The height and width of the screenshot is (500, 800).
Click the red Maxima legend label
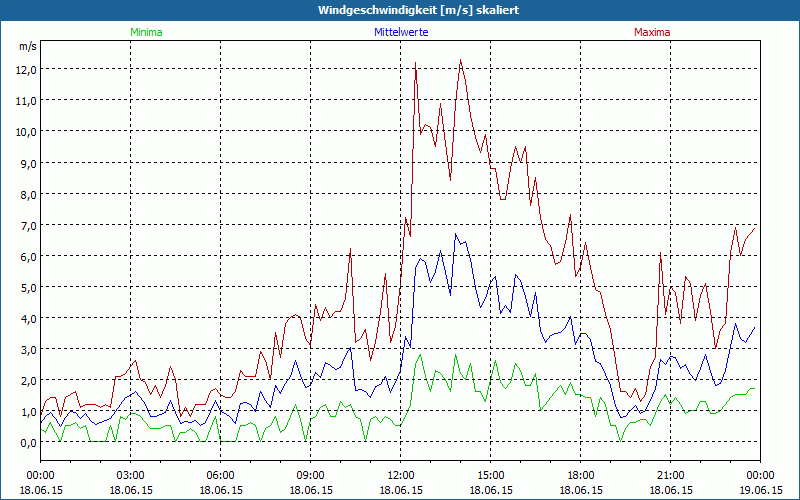coord(652,32)
